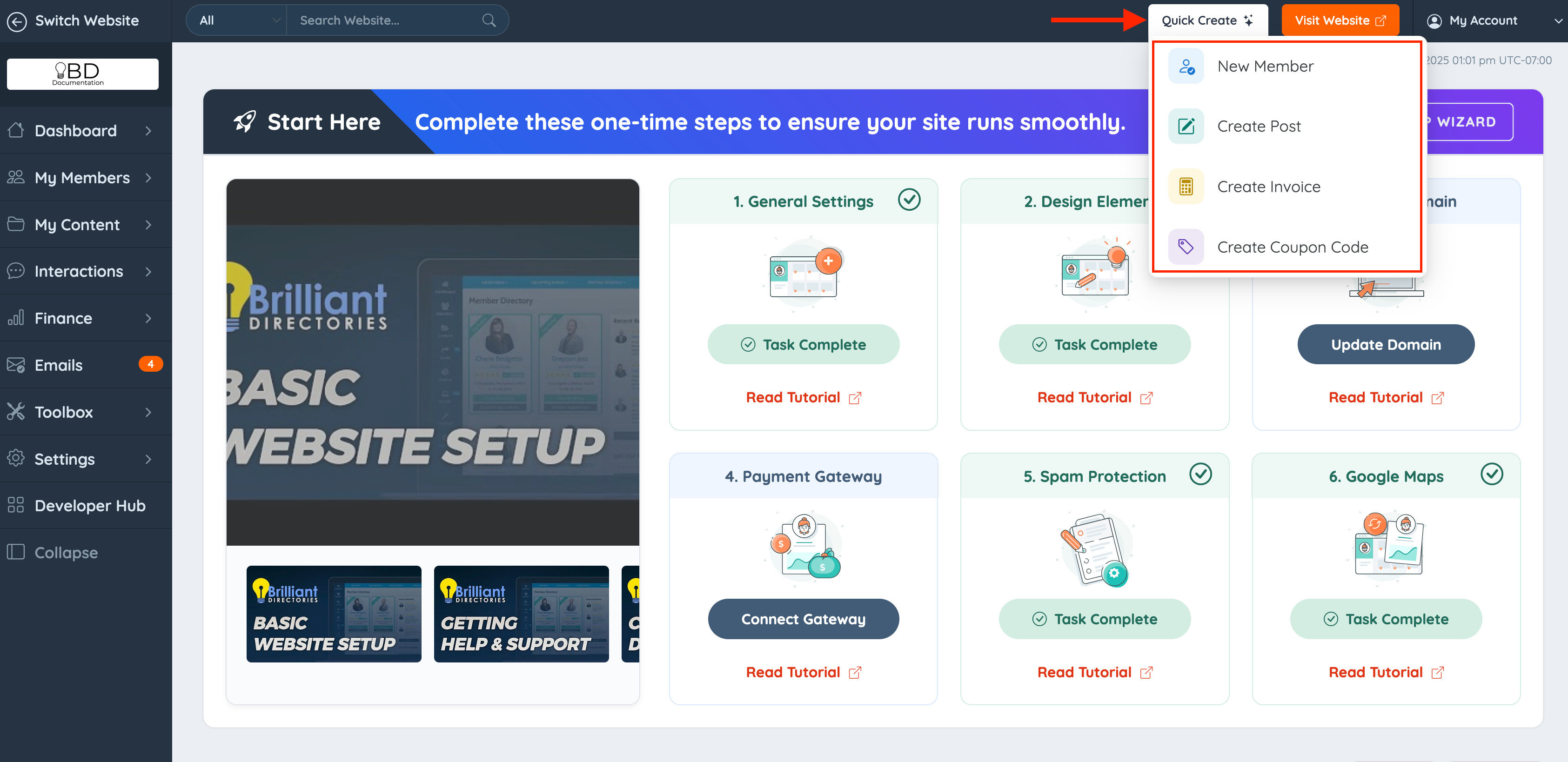The width and height of the screenshot is (1568, 762).
Task: Open Read Tutorial under General Settings
Action: click(804, 397)
